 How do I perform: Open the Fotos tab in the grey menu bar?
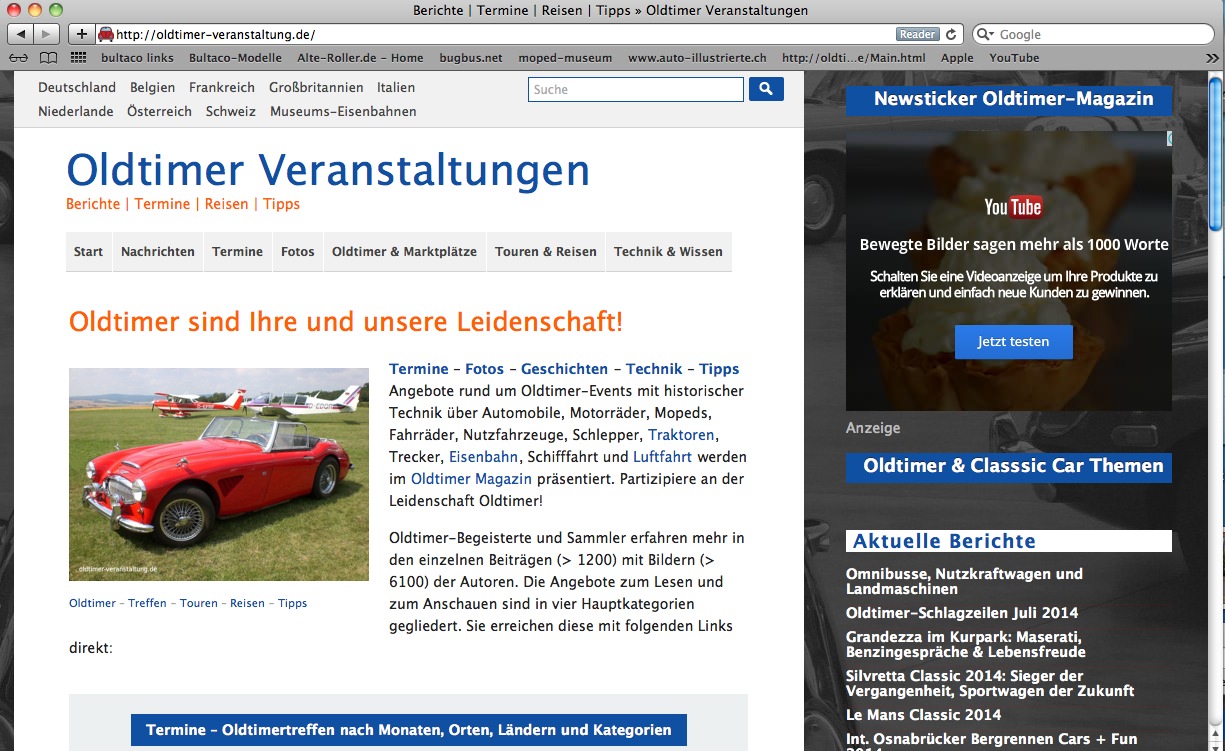298,252
